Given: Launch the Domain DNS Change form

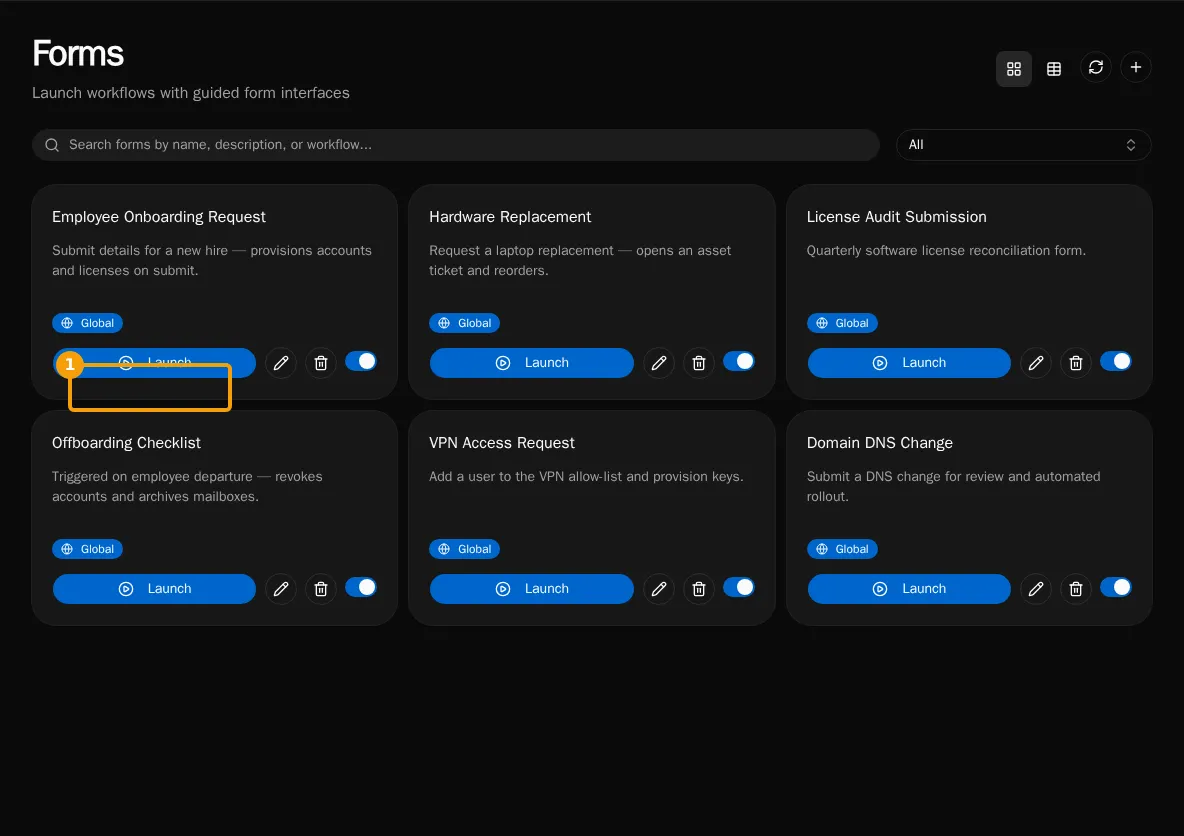Looking at the screenshot, I should tap(908, 588).
